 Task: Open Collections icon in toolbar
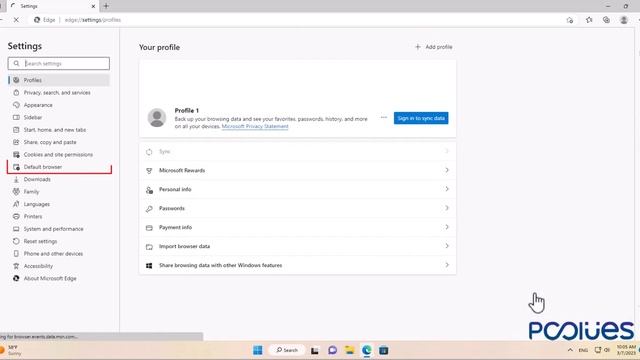point(606,20)
